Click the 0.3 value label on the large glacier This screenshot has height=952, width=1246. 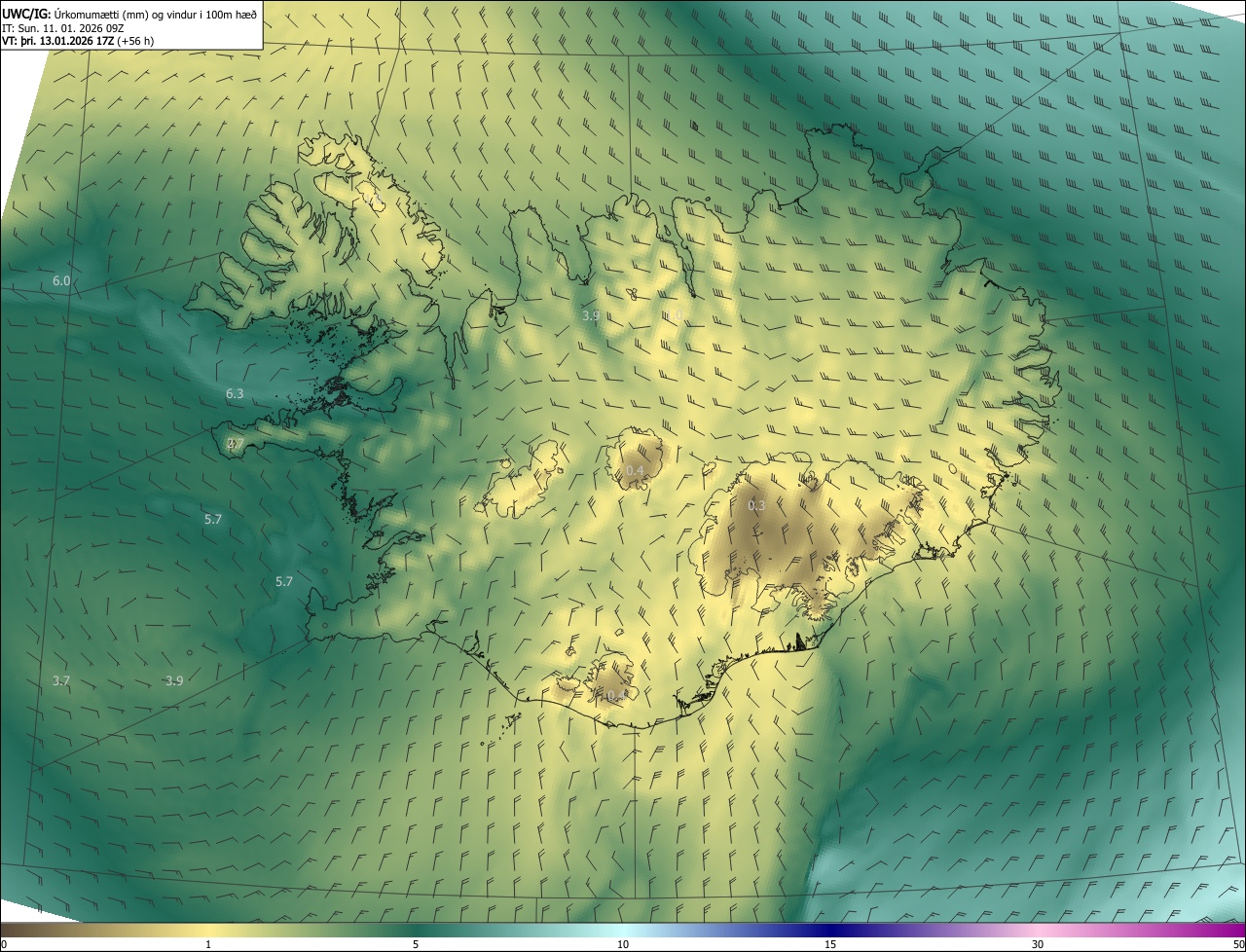[756, 505]
